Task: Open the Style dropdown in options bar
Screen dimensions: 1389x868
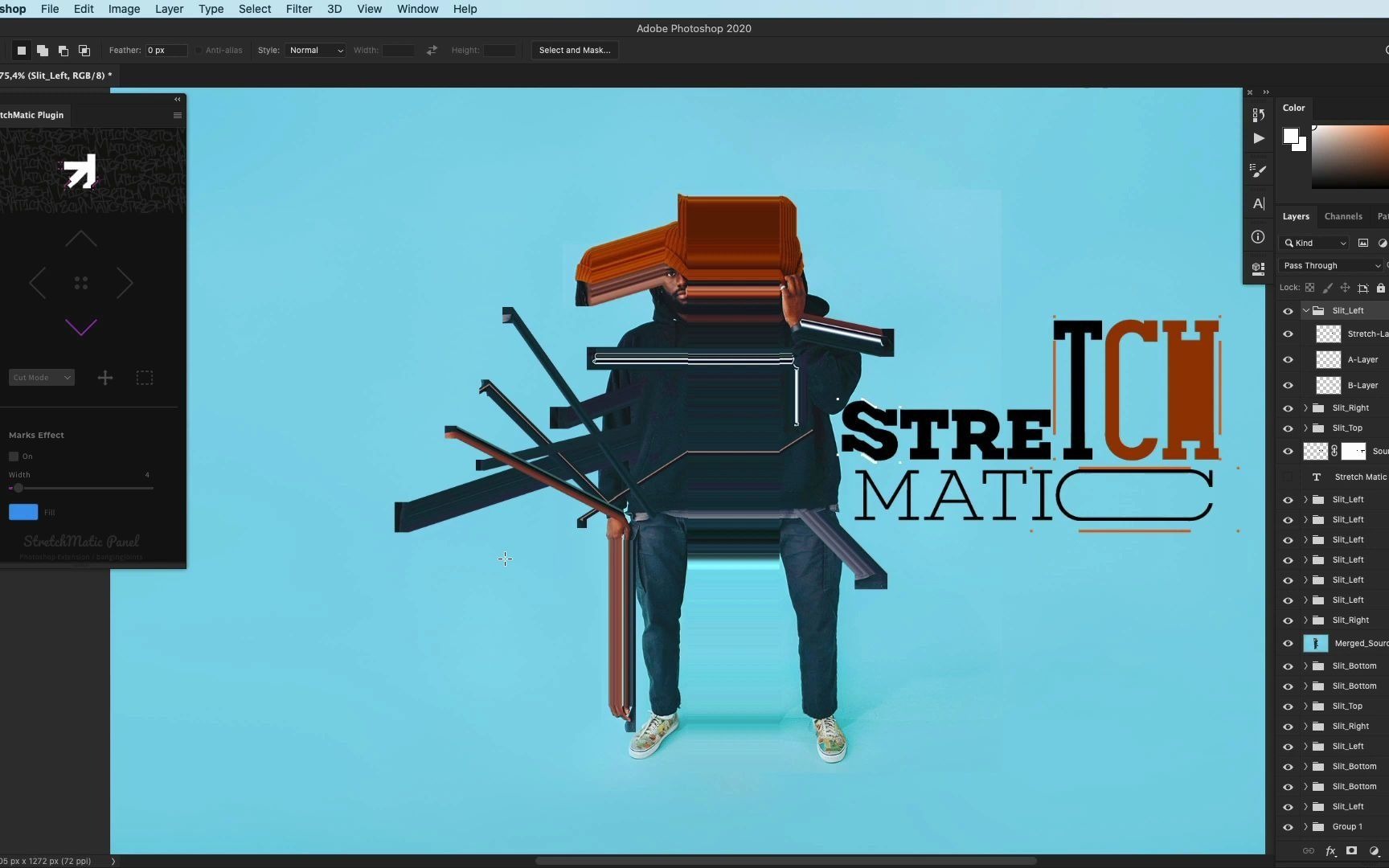Action: [x=314, y=50]
